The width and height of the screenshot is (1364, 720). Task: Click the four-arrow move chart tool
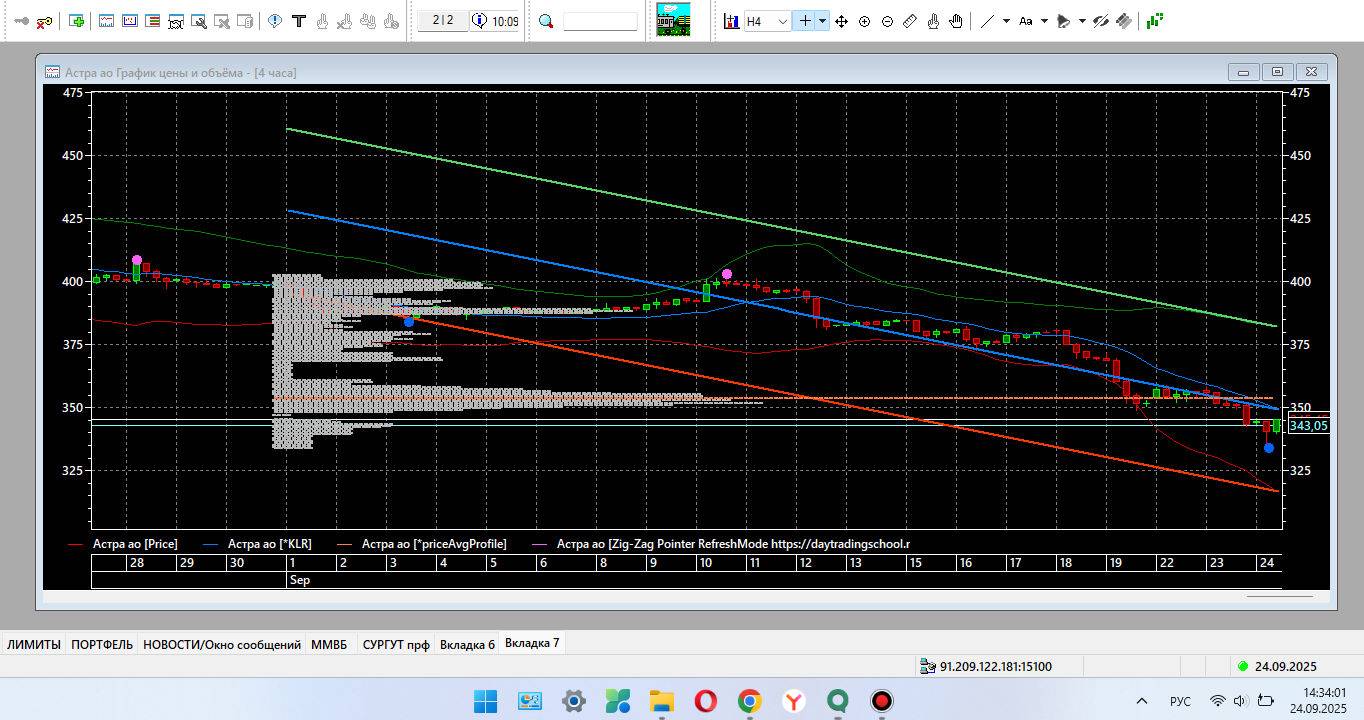[841, 21]
